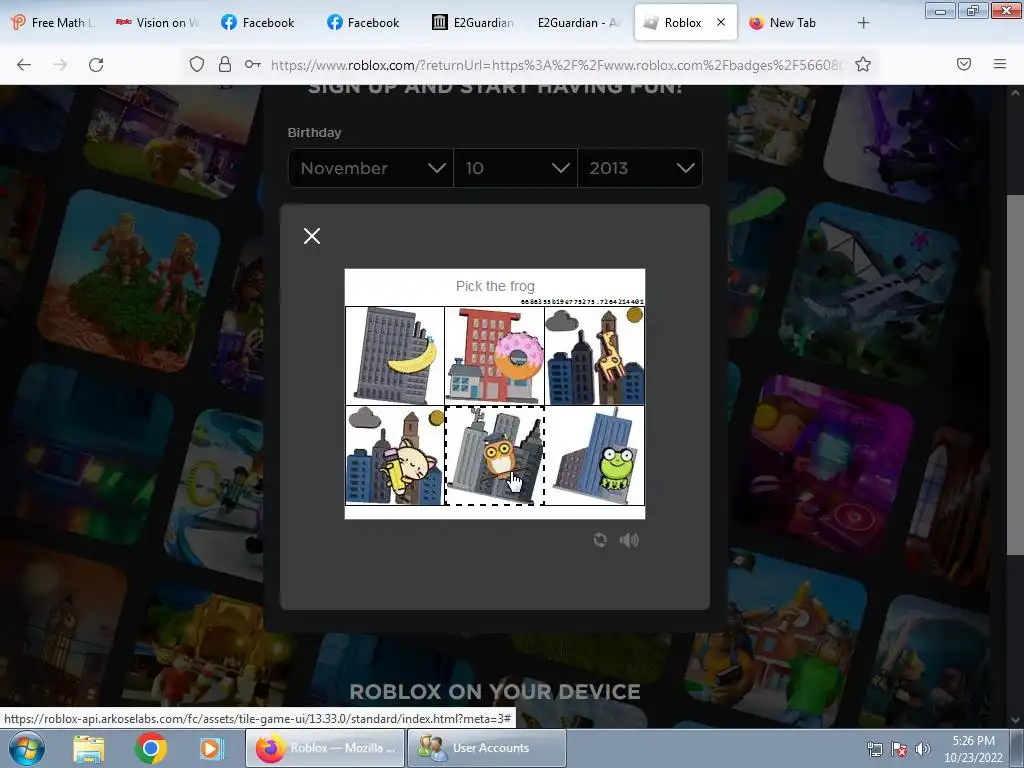This screenshot has width=1024, height=768.
Task: Launch Google Chrome from taskbar
Action: (x=150, y=748)
